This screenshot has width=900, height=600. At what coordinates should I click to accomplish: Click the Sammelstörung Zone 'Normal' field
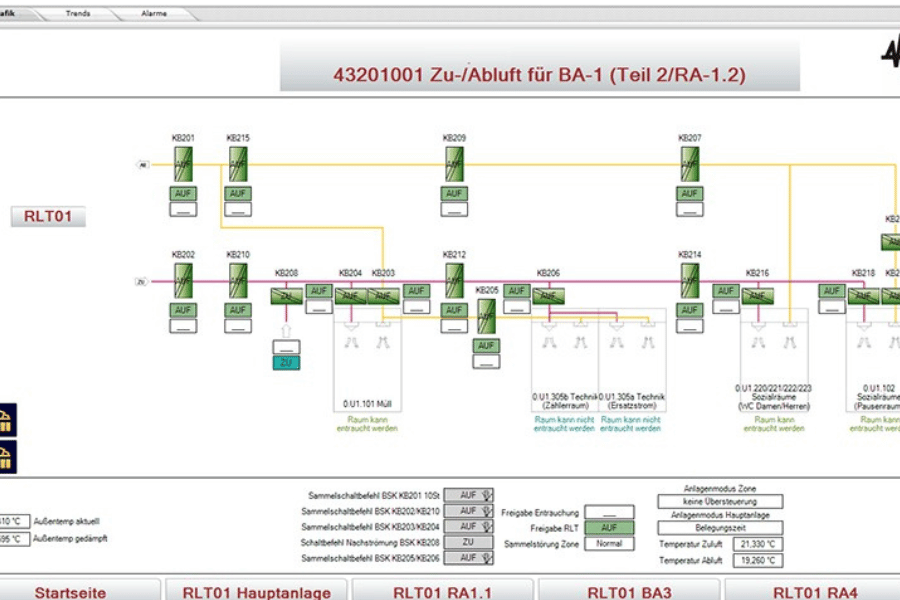tap(610, 544)
